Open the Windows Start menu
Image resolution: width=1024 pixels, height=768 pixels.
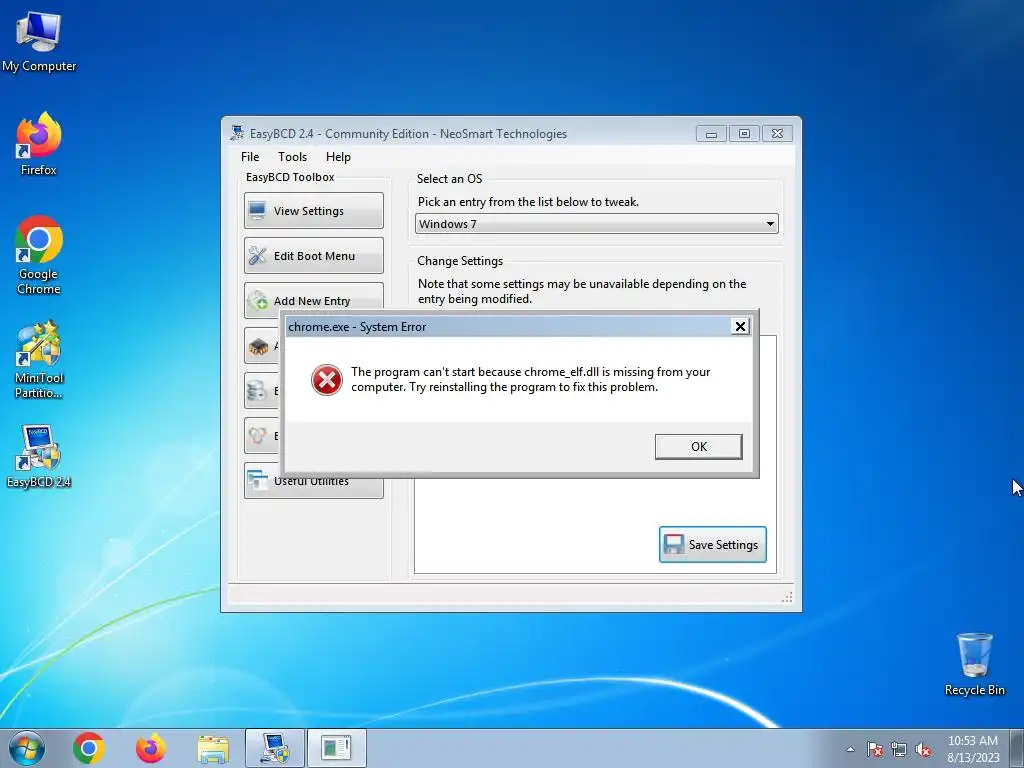[x=27, y=748]
